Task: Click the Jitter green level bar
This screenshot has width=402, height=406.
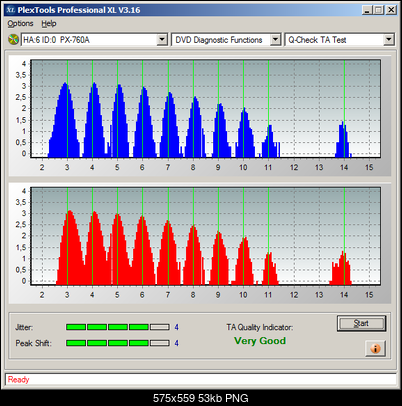Action: coord(118,327)
